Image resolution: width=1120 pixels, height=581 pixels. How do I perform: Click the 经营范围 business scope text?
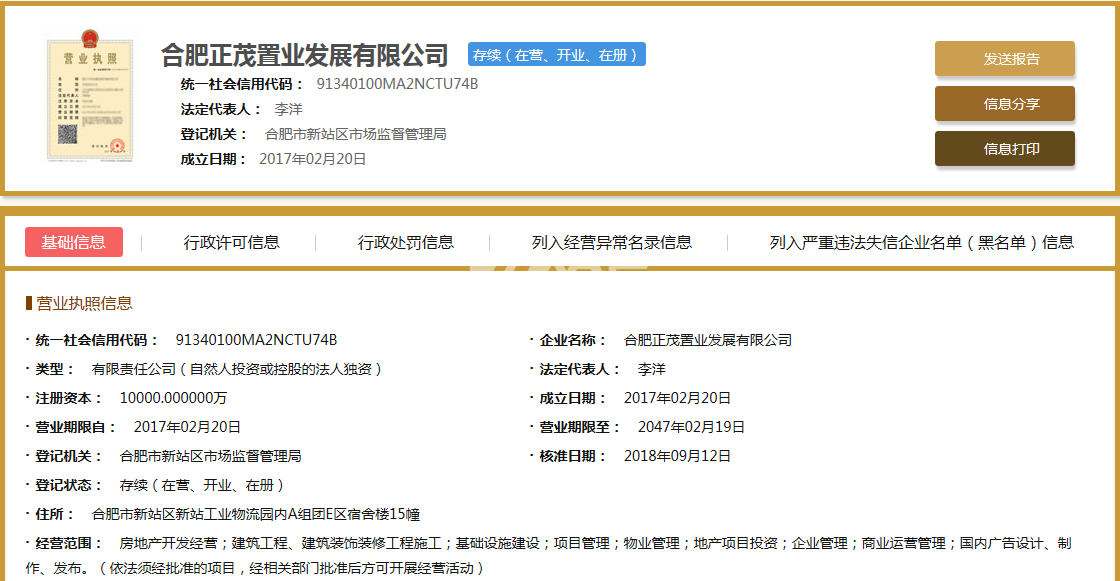point(549,555)
